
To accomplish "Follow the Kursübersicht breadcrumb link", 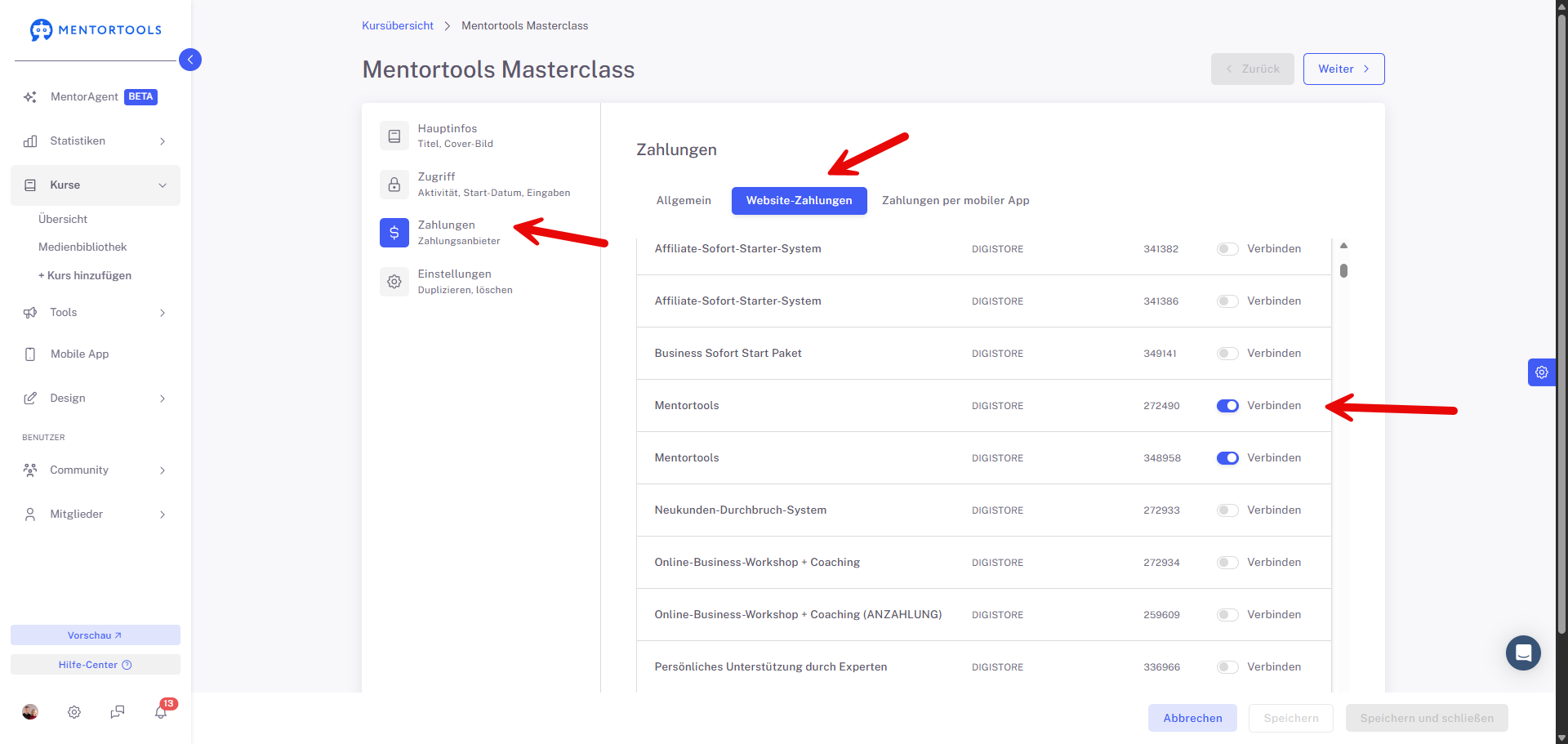I will point(398,26).
